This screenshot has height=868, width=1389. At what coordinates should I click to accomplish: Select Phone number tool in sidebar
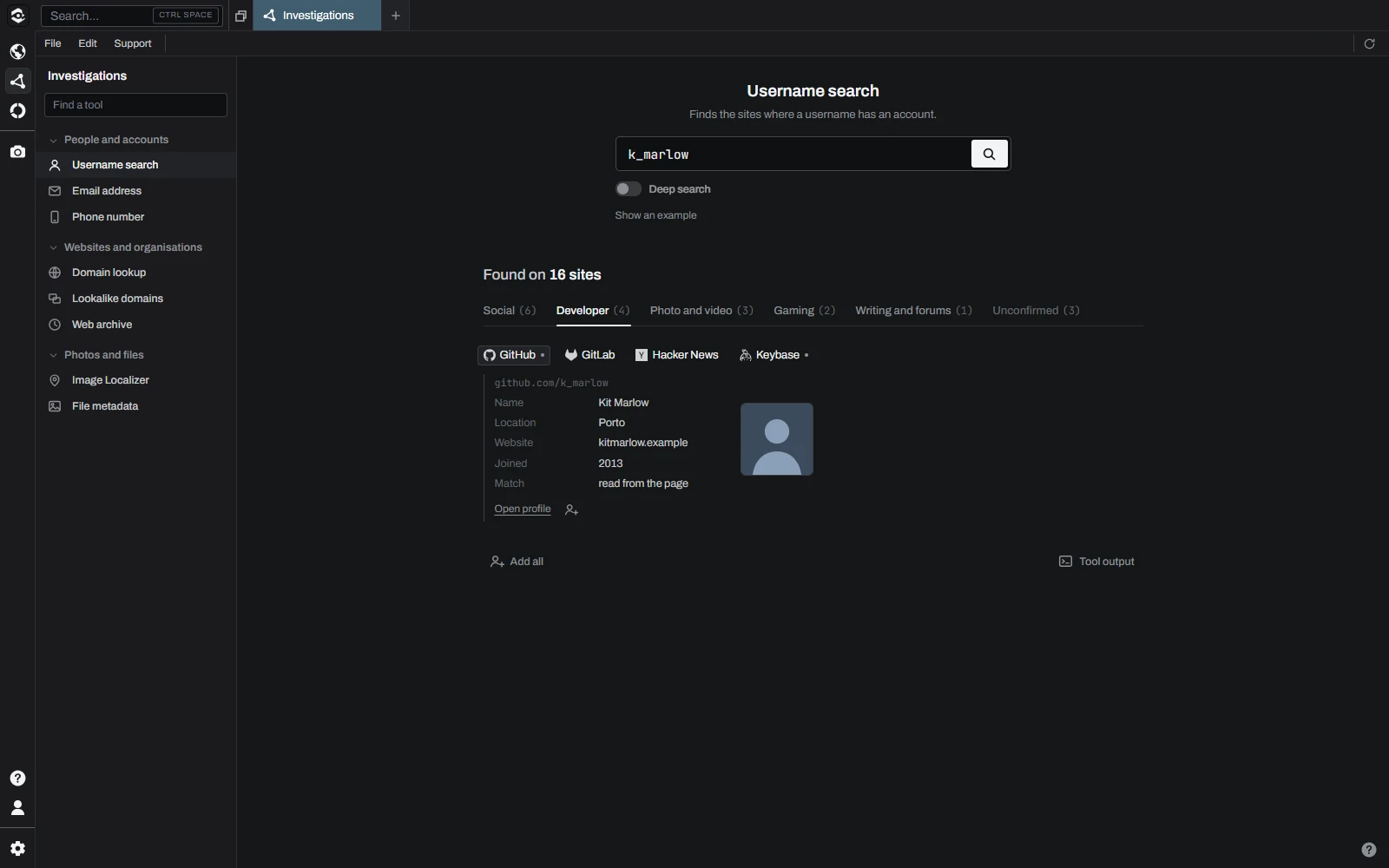[135, 217]
